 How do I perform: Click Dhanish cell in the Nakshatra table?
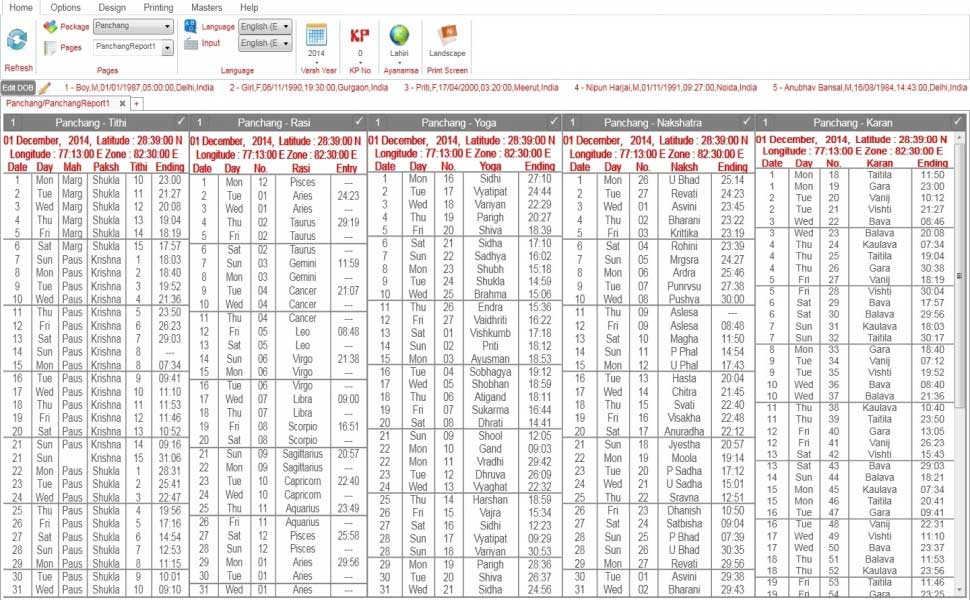pos(684,510)
